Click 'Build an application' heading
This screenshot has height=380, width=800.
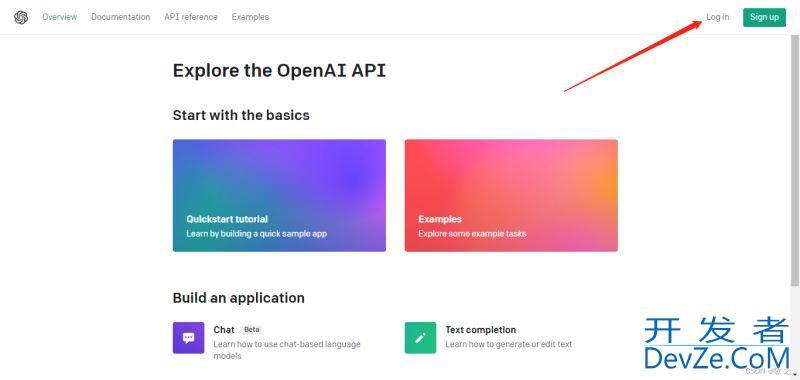click(x=239, y=298)
